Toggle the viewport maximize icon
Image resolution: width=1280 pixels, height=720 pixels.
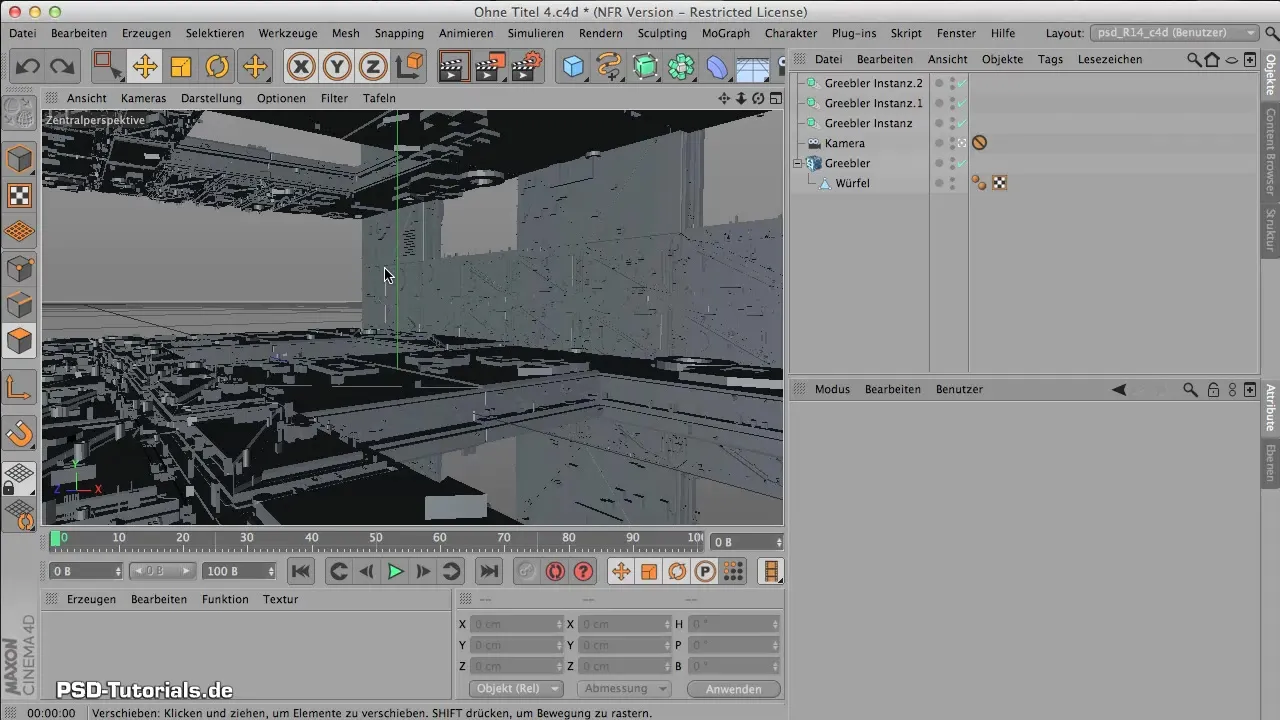point(776,98)
